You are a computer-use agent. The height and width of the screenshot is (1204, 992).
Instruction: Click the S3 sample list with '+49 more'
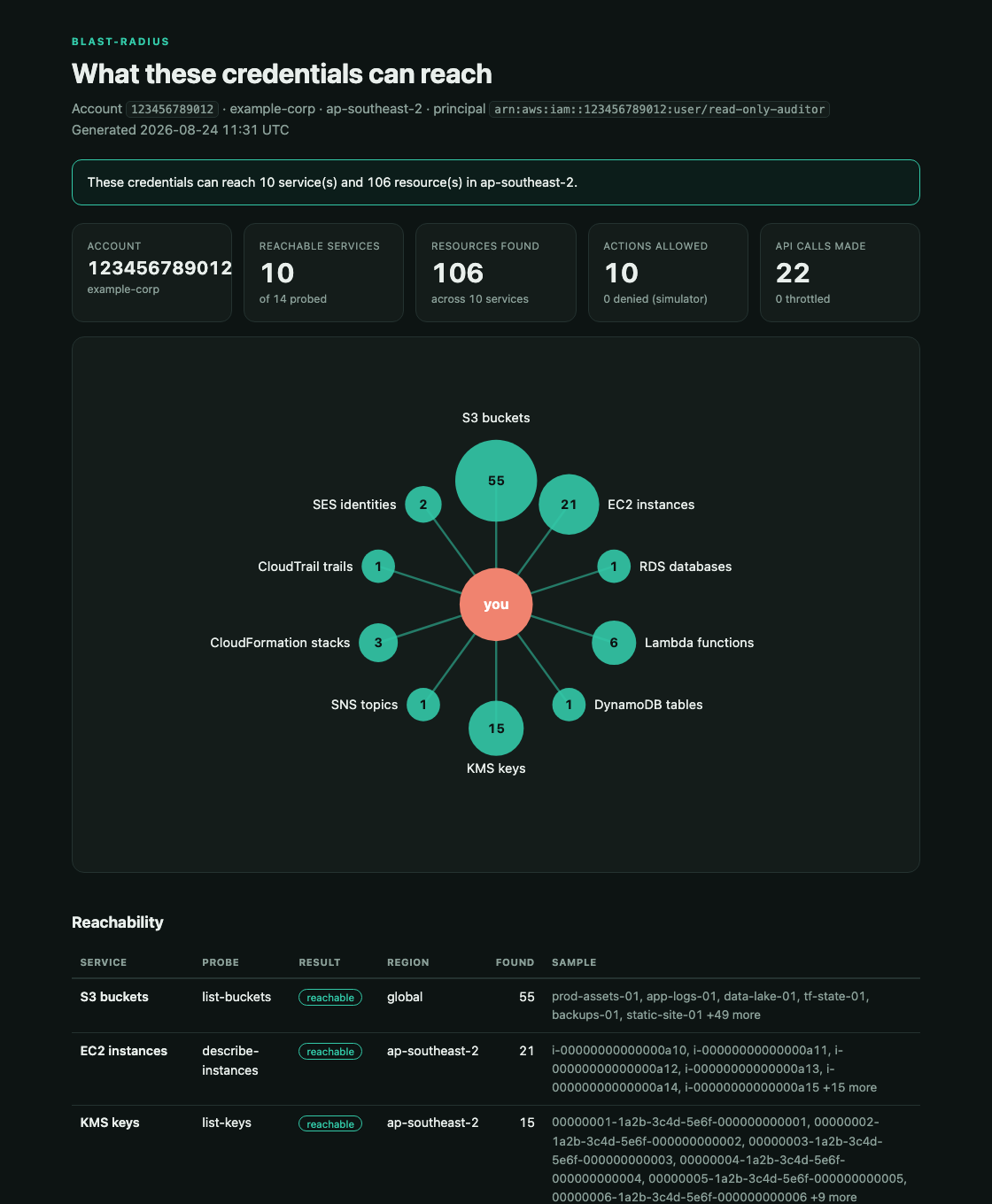(x=710, y=1006)
